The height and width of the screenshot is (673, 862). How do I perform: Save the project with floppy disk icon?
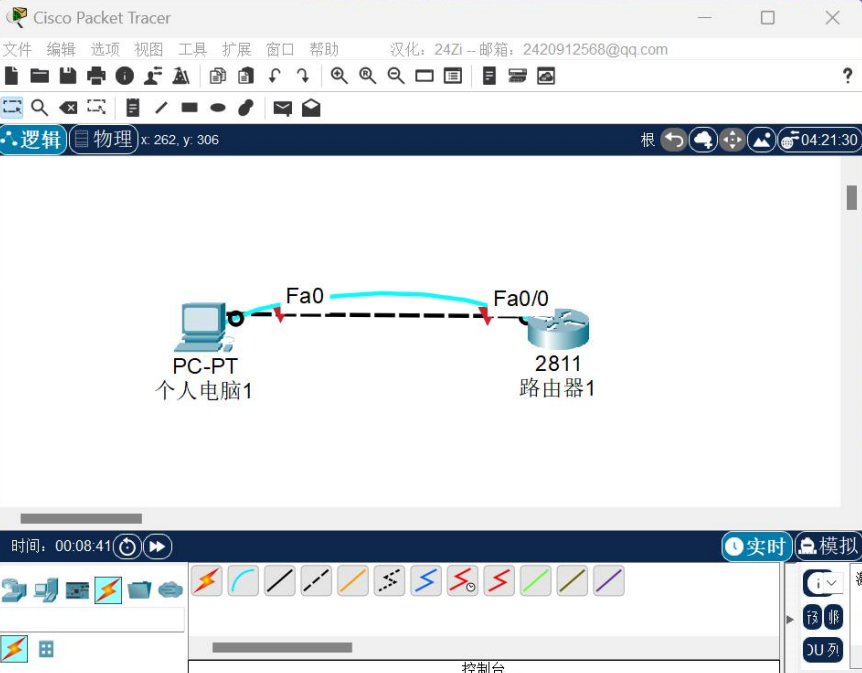pyautogui.click(x=68, y=76)
